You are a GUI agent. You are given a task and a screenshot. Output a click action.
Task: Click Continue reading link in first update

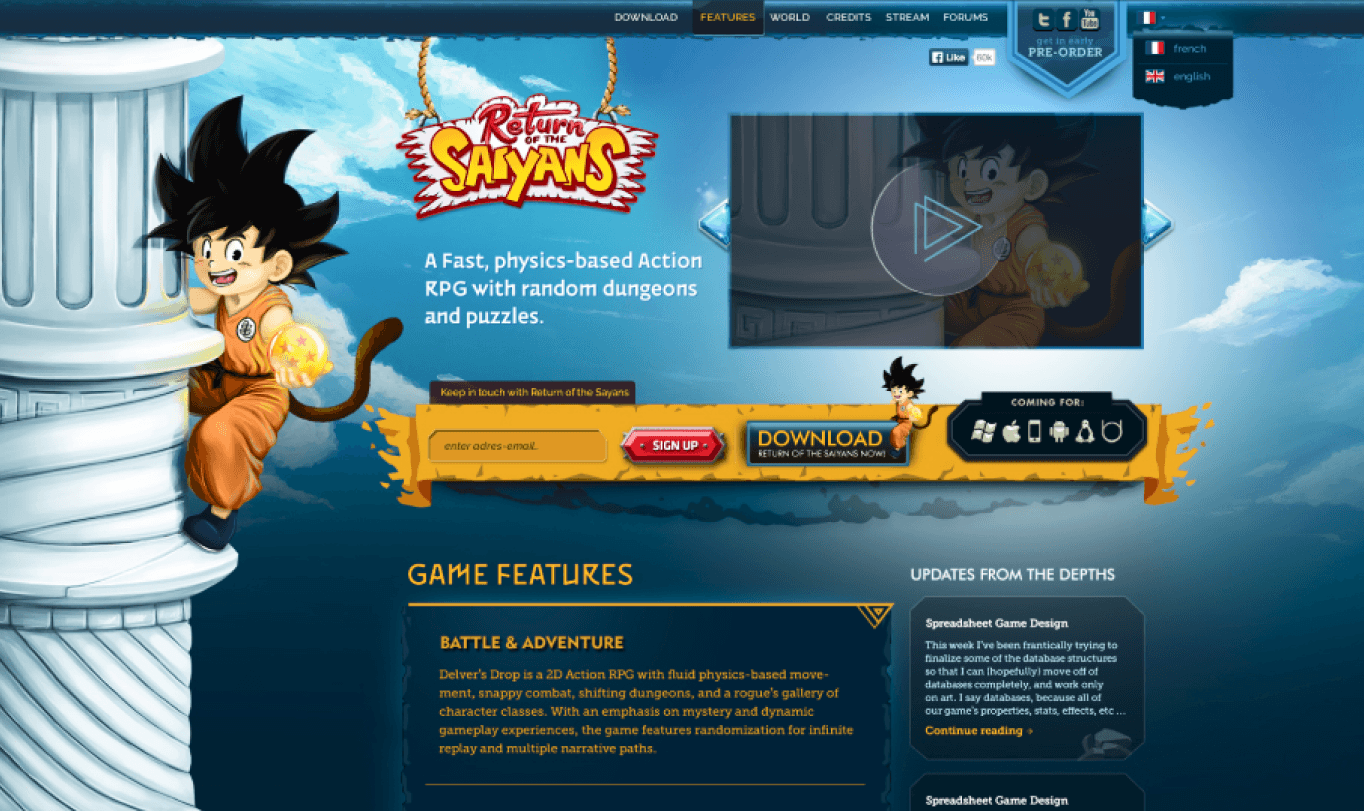pyautogui.click(x=979, y=731)
